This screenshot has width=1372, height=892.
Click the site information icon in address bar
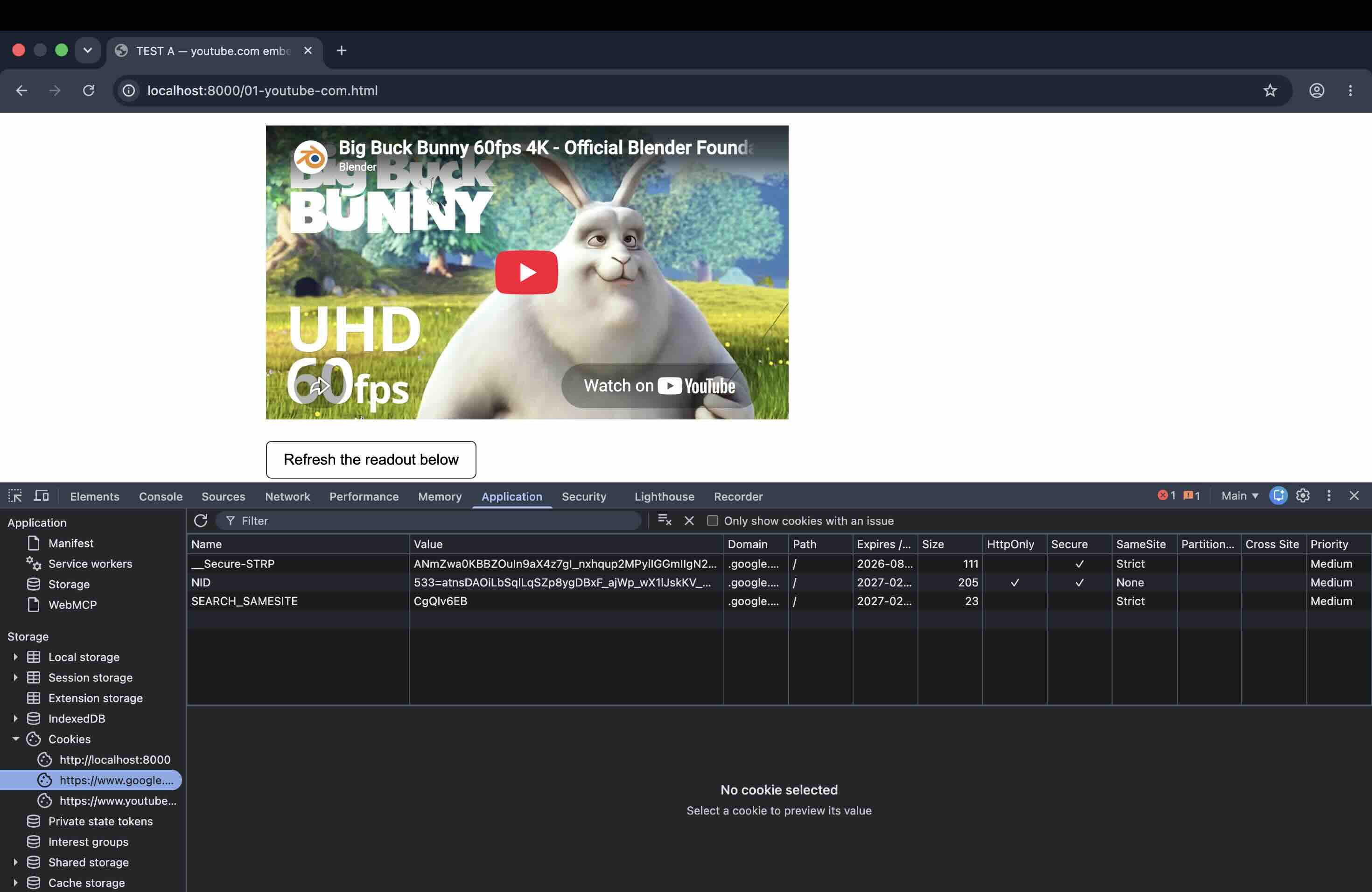129,91
